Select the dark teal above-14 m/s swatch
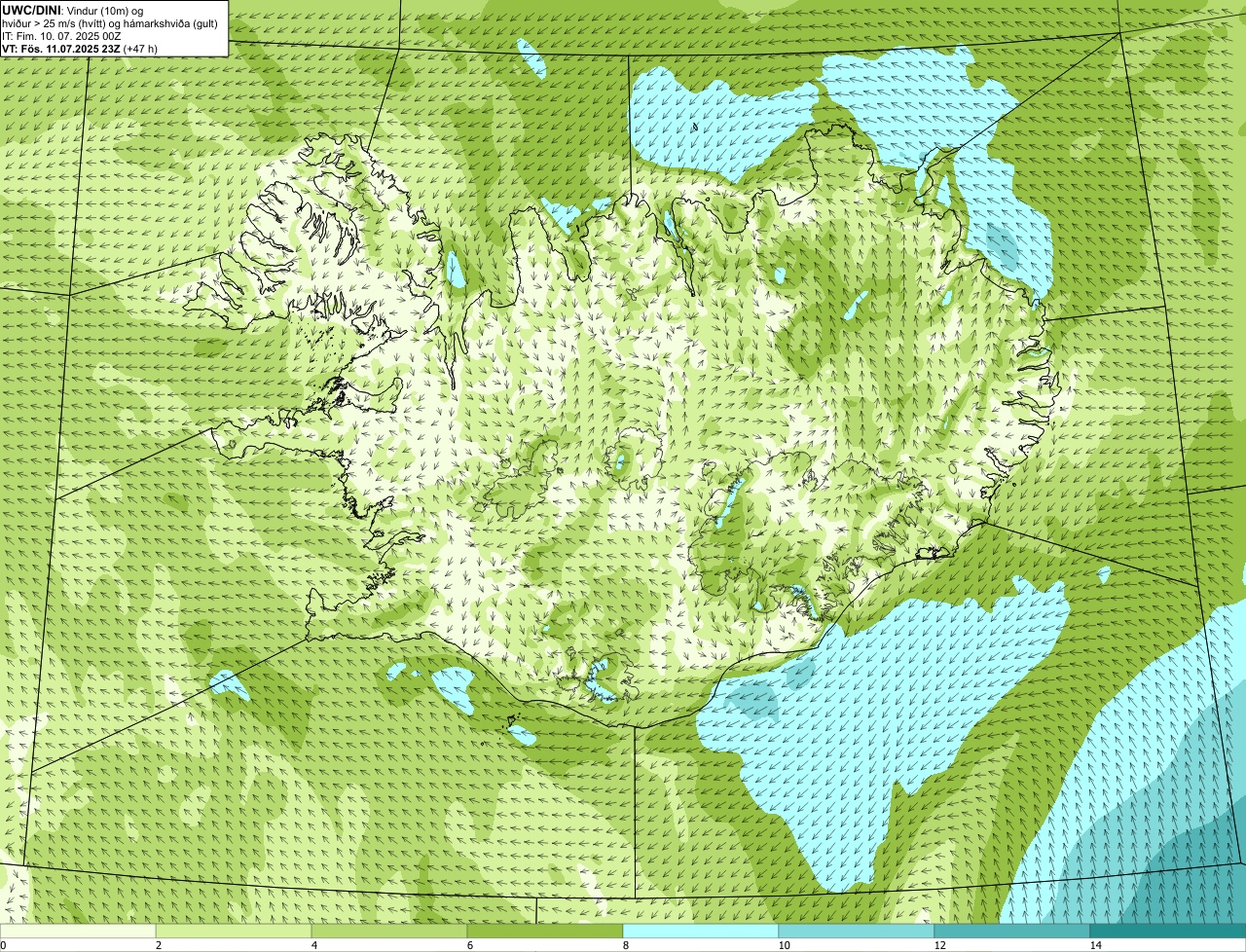Image resolution: width=1246 pixels, height=952 pixels. (1168, 931)
